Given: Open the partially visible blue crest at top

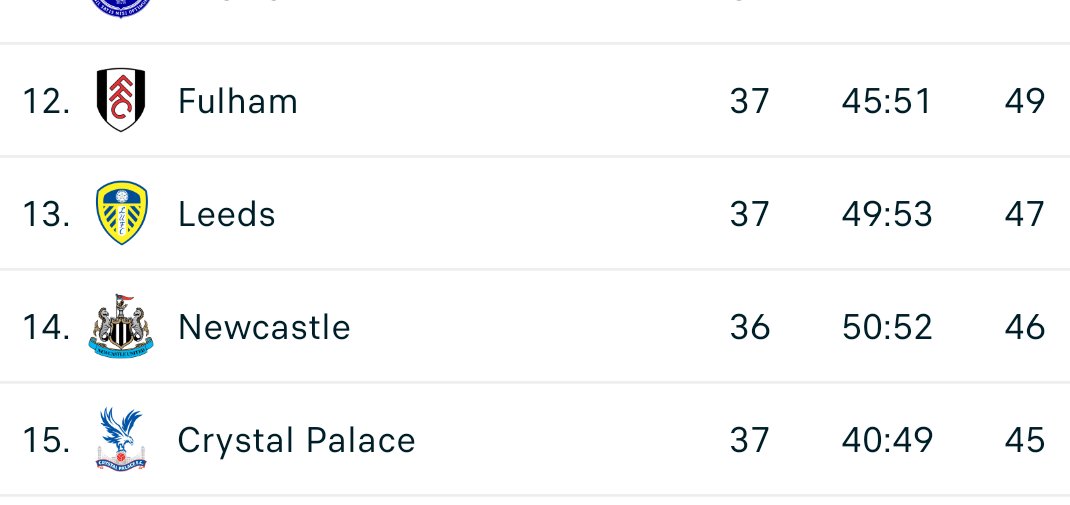Looking at the screenshot, I should (x=121, y=8).
